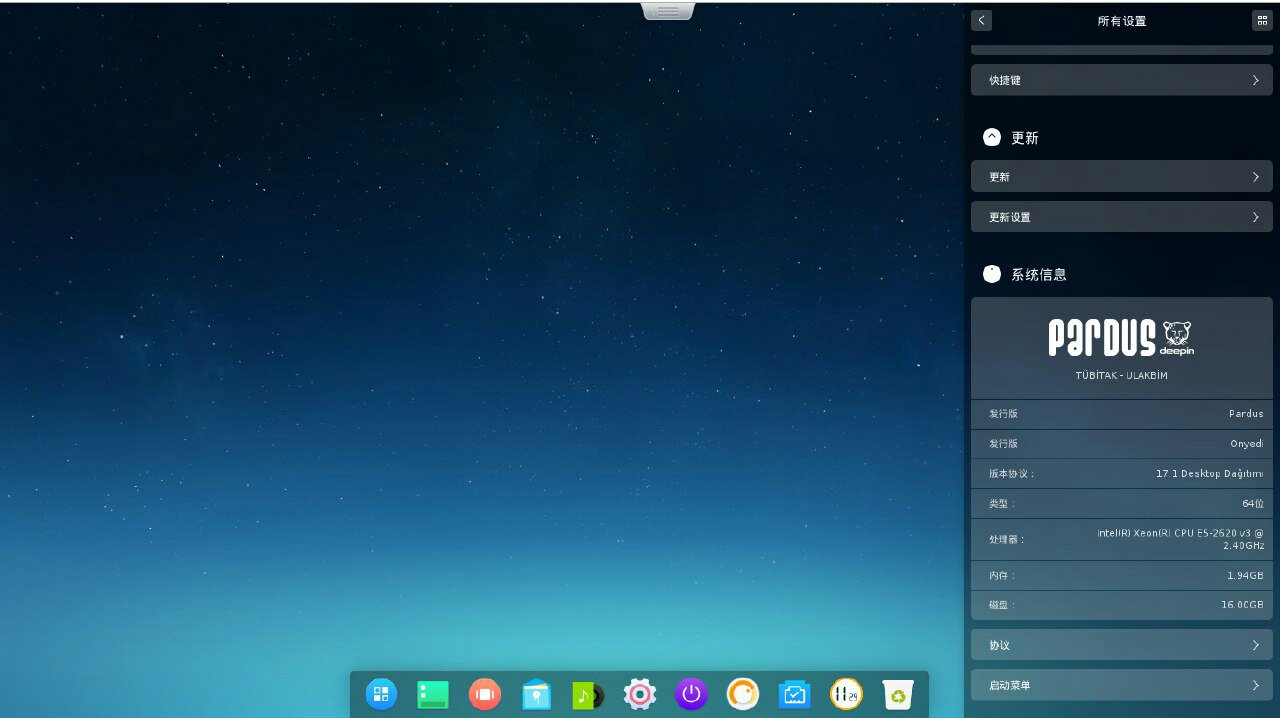Click the TÜBİTAK - ULAKBİM text
Image resolution: width=1280 pixels, height=718 pixels.
click(1121, 376)
